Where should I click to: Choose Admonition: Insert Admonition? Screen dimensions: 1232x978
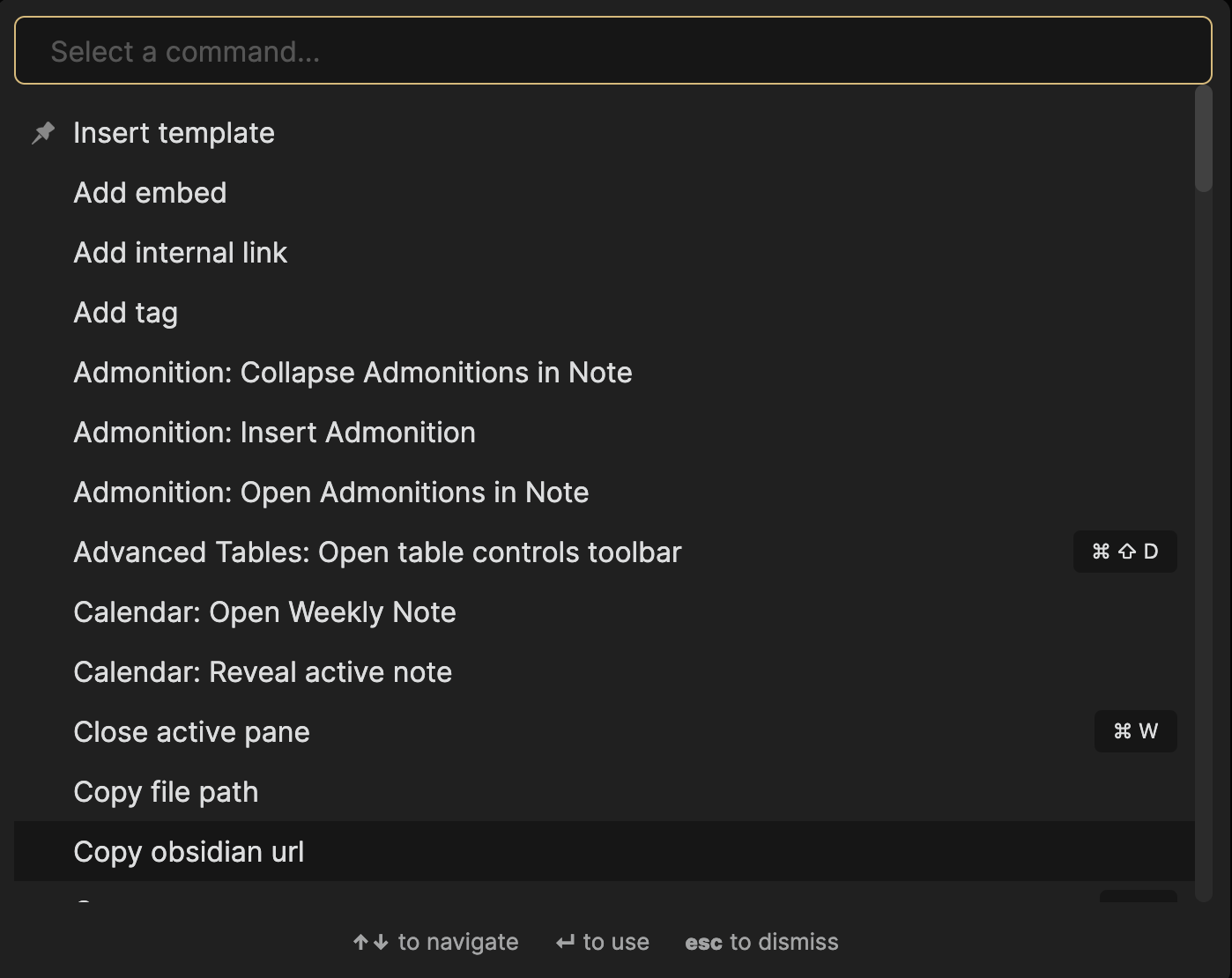click(605, 433)
